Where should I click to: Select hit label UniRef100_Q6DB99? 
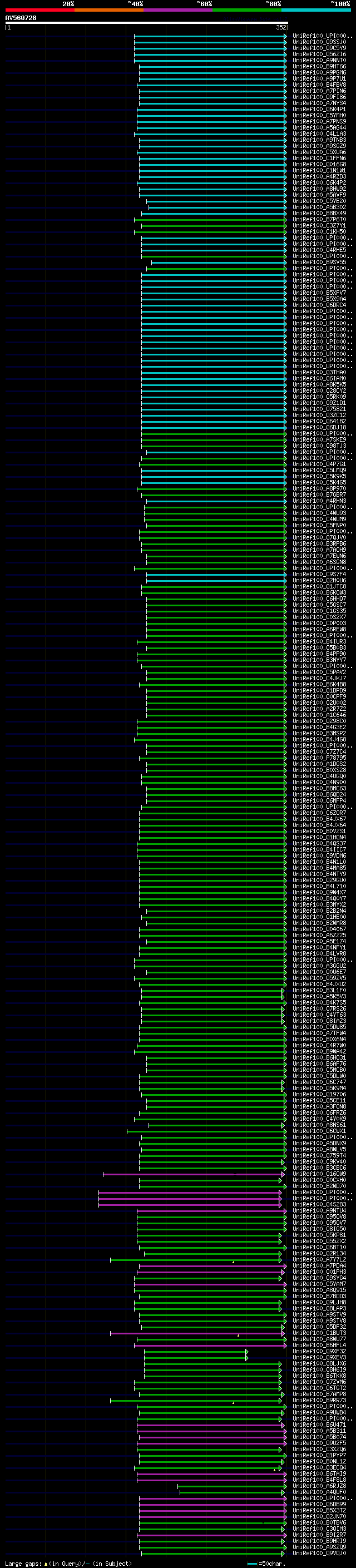tap(319, 1504)
